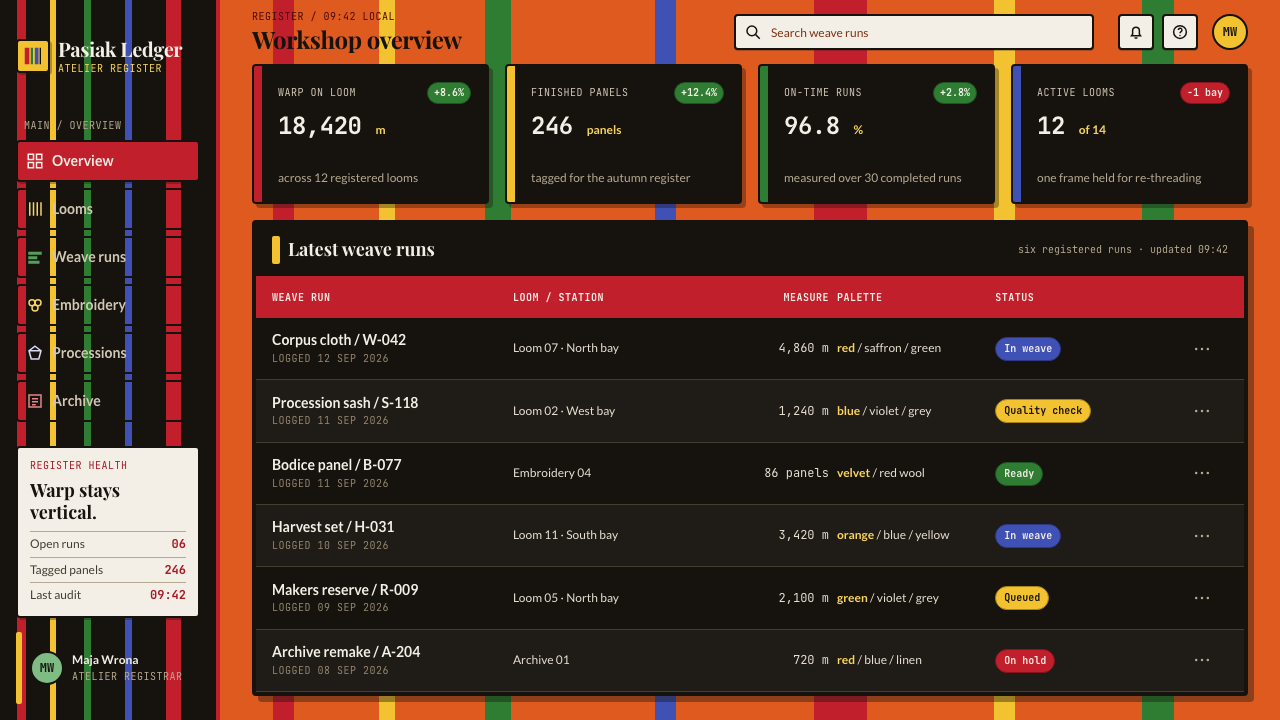This screenshot has width=1280, height=720.
Task: Open row actions for Bodice panel / B-077
Action: coord(1202,473)
